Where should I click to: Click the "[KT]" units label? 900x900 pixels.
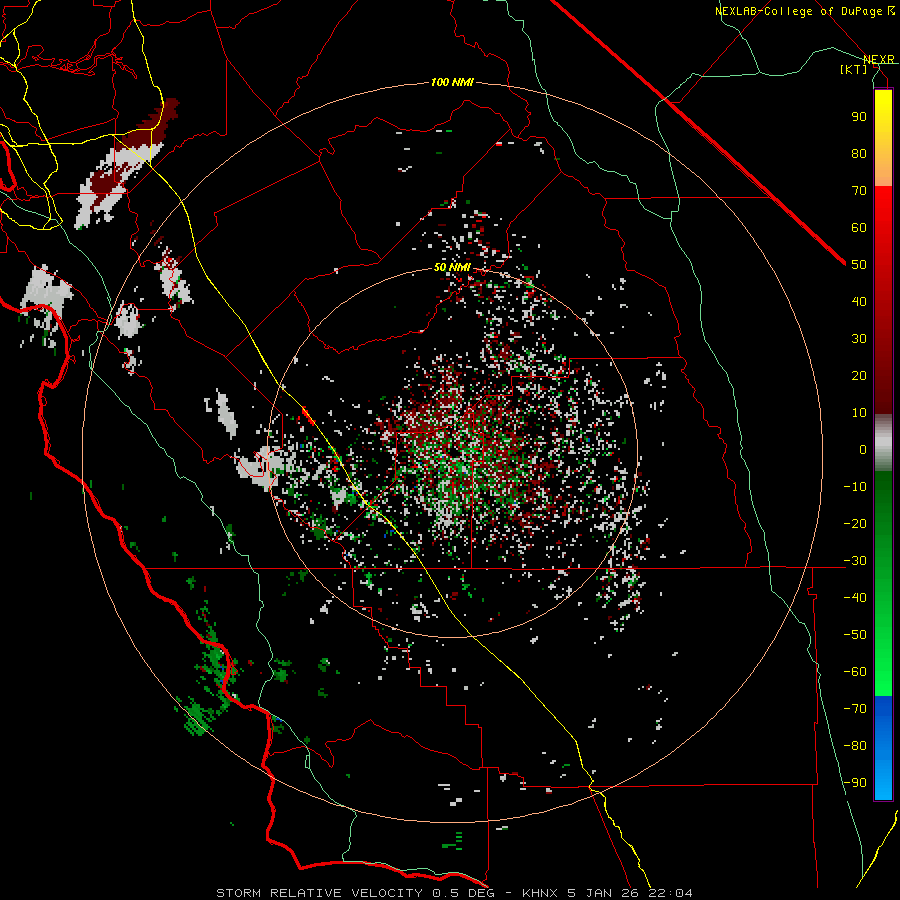coord(854,69)
